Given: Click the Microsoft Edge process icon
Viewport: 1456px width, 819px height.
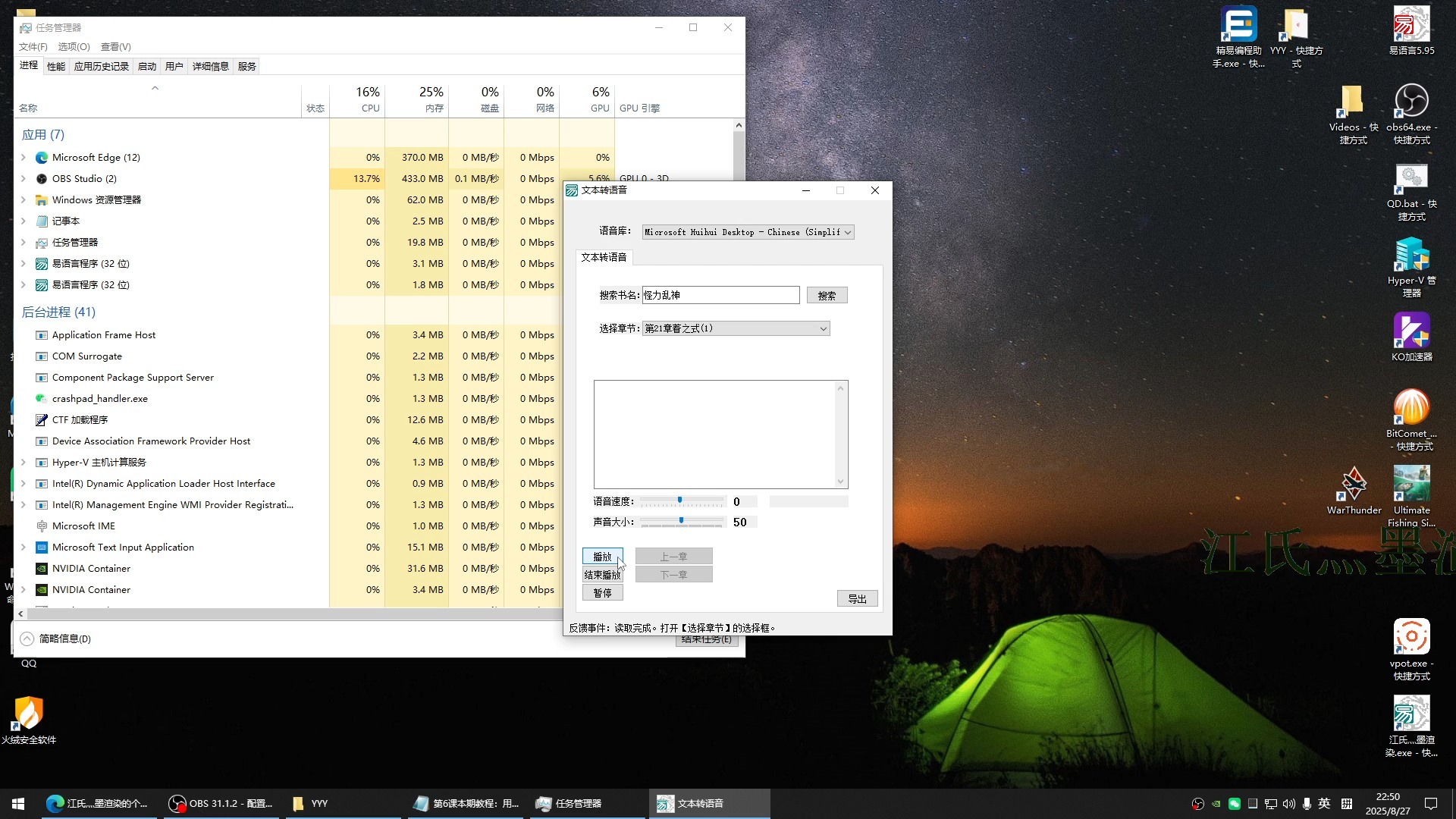Looking at the screenshot, I should (x=42, y=158).
